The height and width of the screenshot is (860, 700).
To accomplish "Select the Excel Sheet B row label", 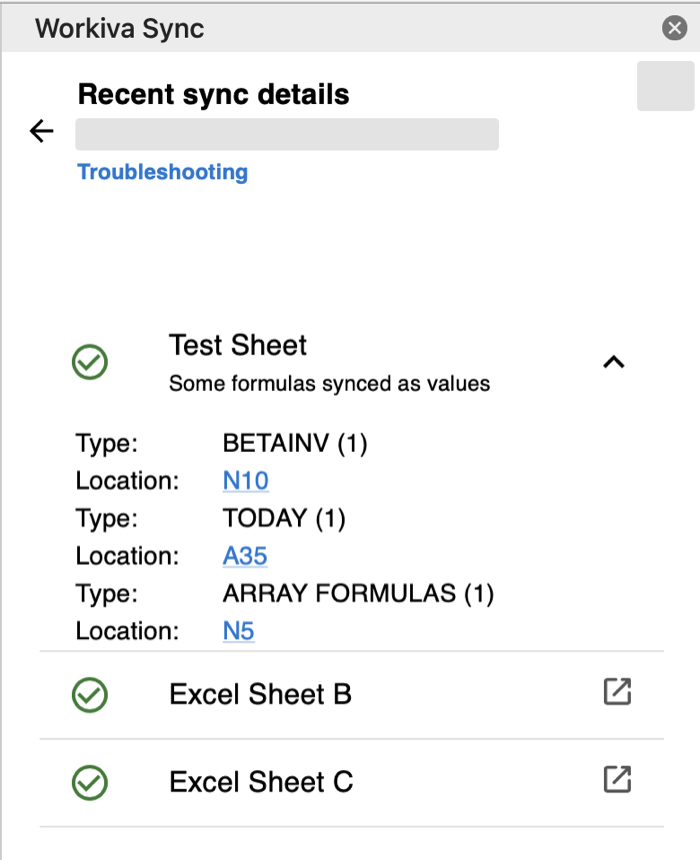I will coord(260,694).
